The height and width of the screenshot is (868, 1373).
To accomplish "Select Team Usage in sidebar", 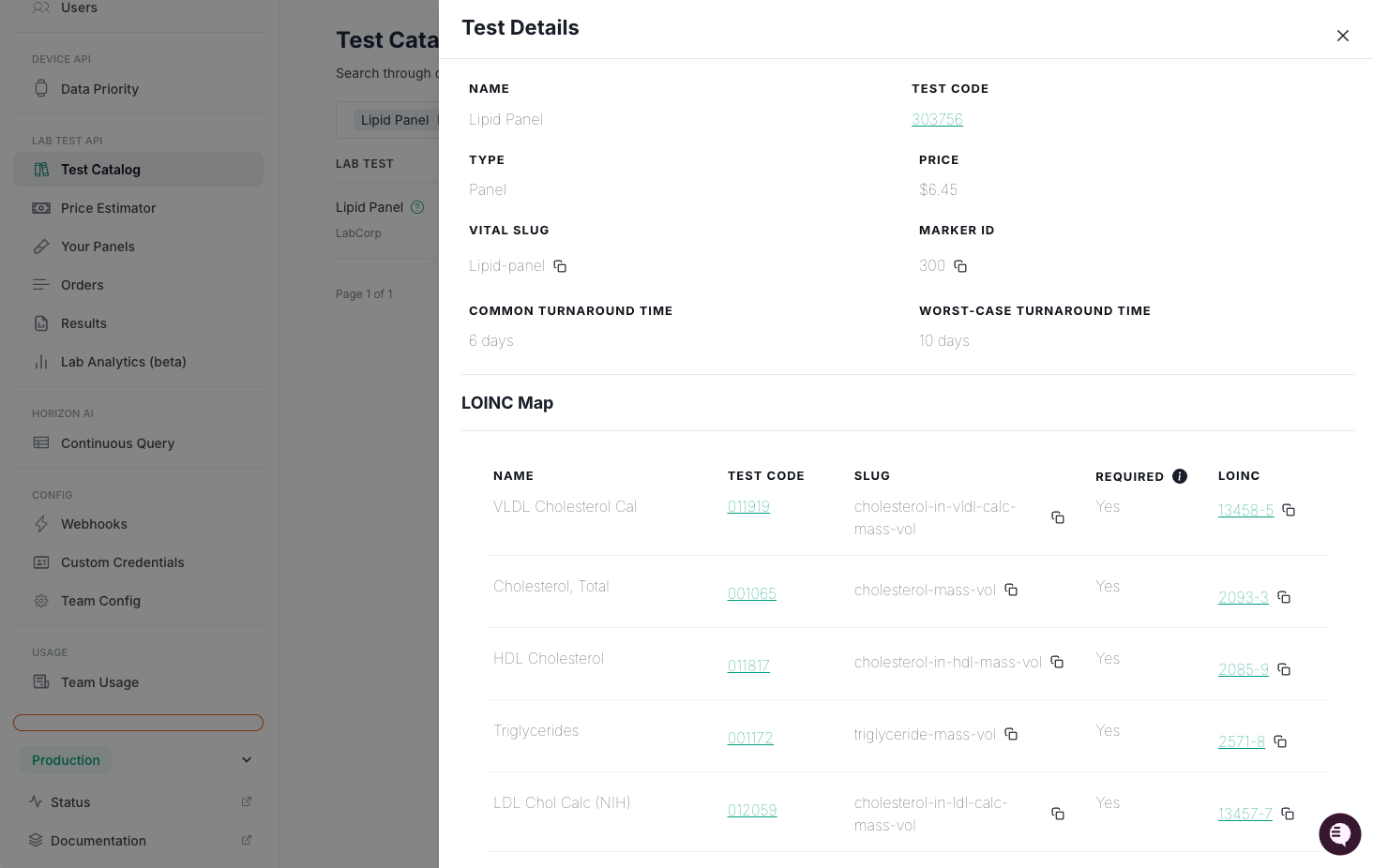I will point(99,682).
